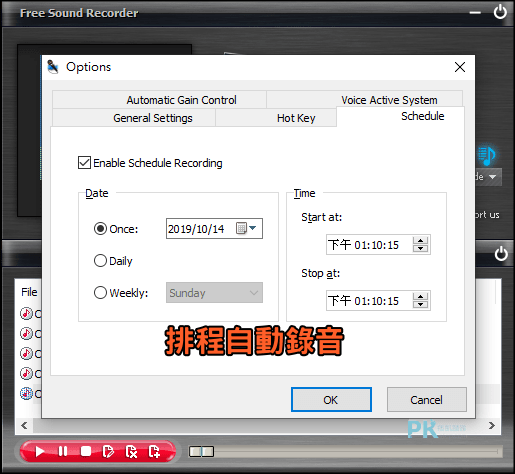Increase Start at time with up arrow
The height and width of the screenshot is (474, 515).
(420, 241)
